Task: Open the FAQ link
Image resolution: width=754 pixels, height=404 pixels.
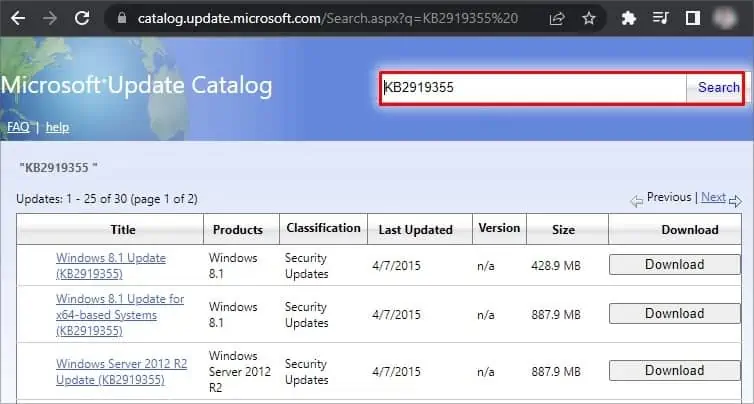Action: [x=18, y=127]
